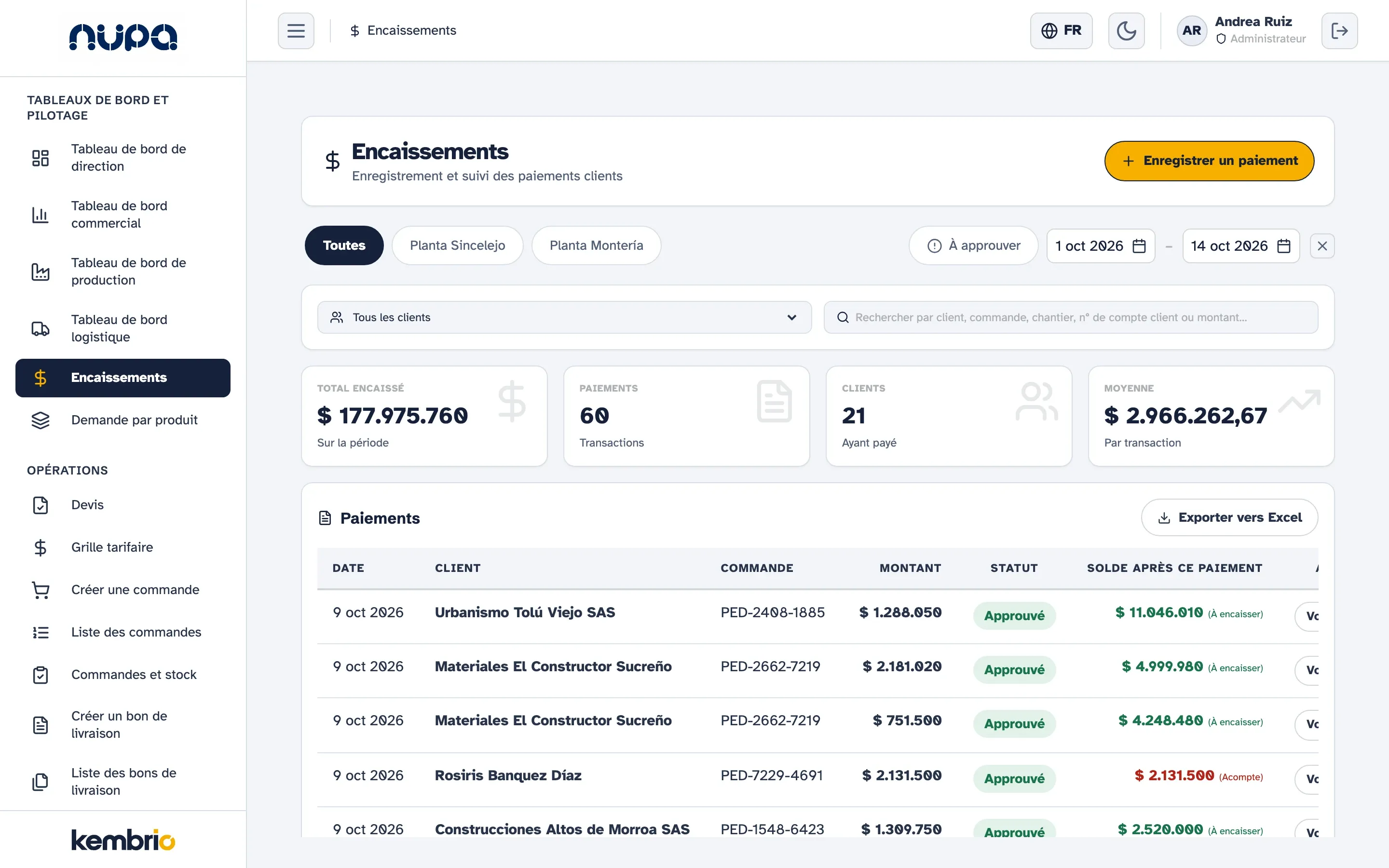This screenshot has height=868, width=1389.
Task: Click the logout icon button
Action: pos(1339,30)
